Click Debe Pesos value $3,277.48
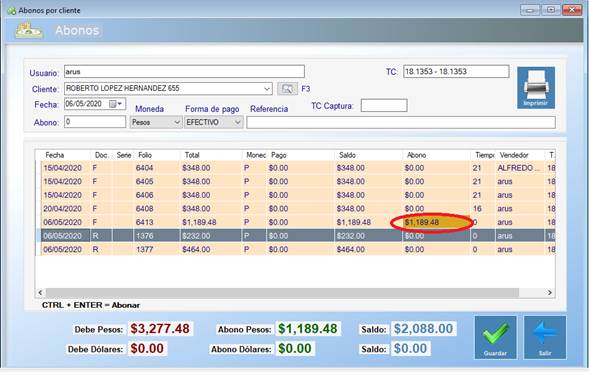 (160, 329)
